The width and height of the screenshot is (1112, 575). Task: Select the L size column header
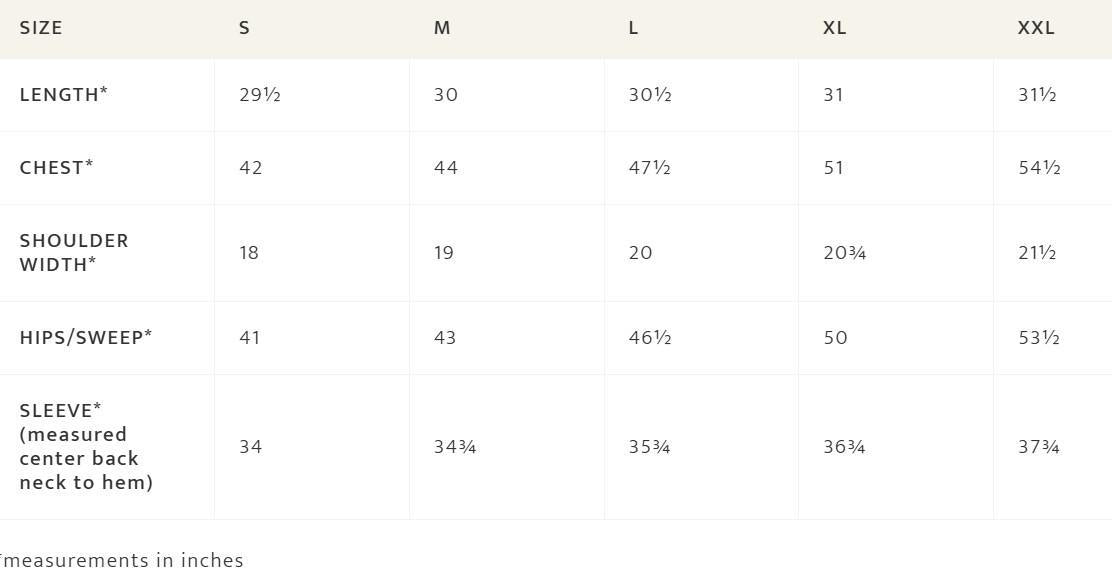pos(633,28)
